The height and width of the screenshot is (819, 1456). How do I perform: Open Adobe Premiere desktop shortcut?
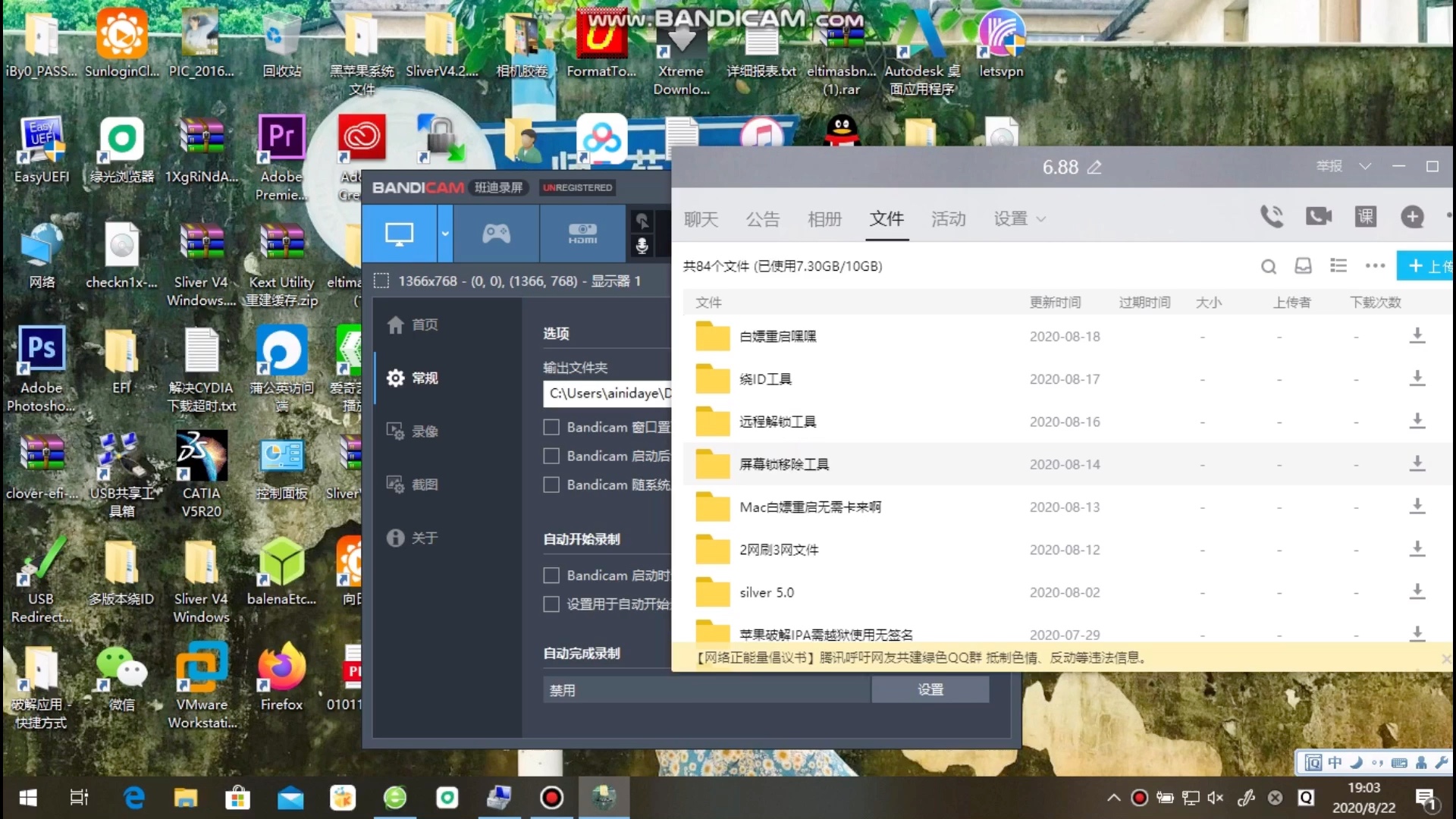click(281, 159)
